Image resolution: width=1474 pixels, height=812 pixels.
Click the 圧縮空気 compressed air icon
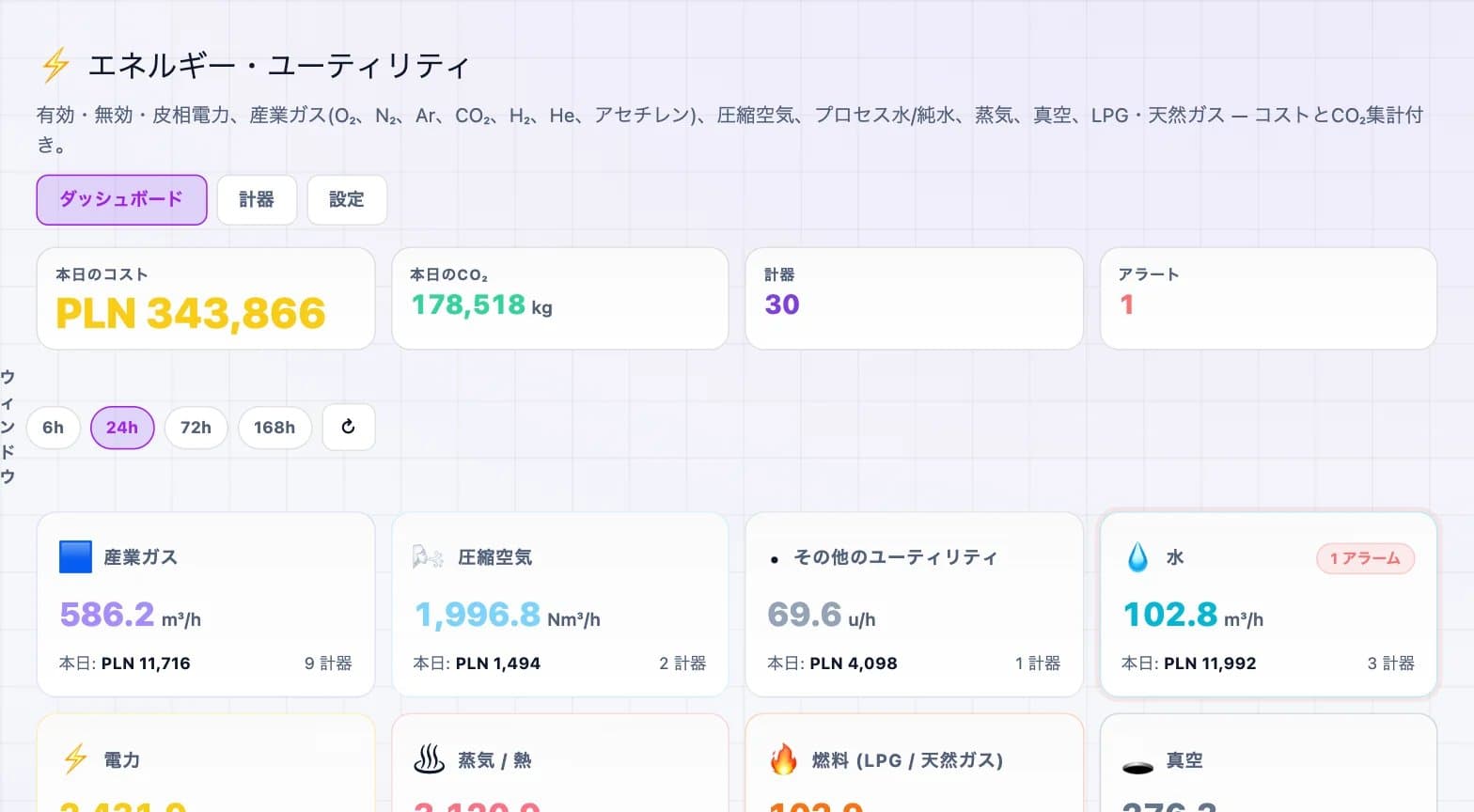click(x=428, y=557)
